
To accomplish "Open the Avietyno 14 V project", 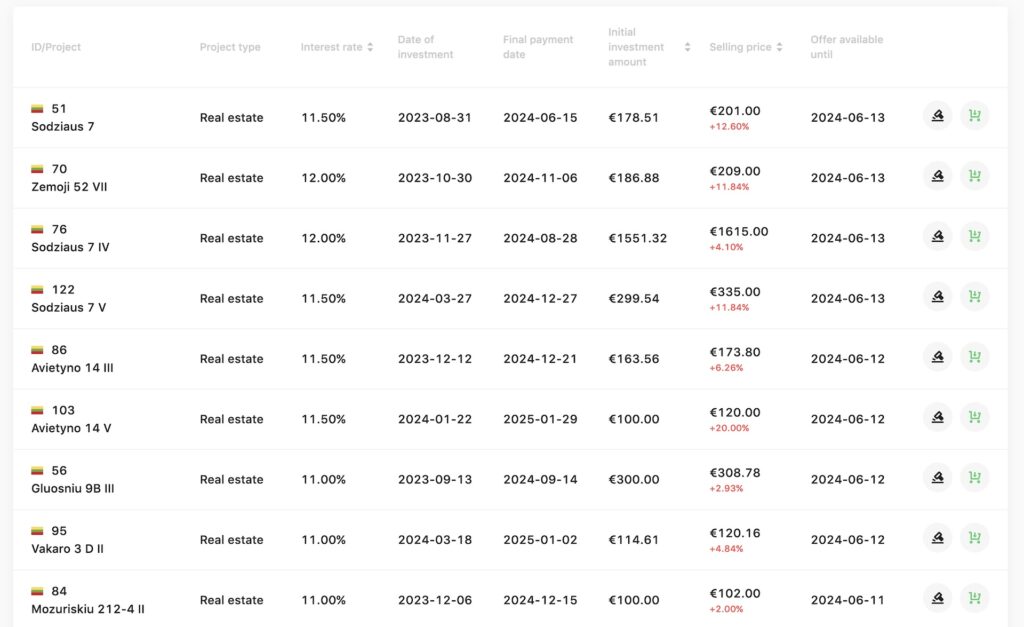I will click(x=71, y=428).
